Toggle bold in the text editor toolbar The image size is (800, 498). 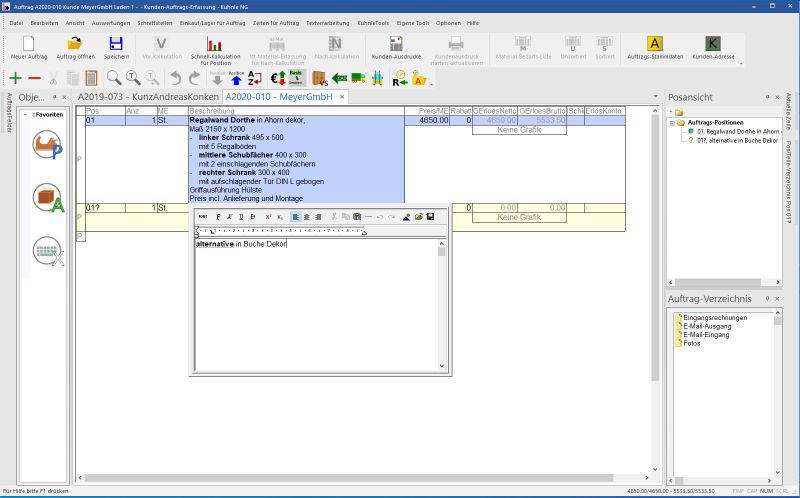[217, 216]
